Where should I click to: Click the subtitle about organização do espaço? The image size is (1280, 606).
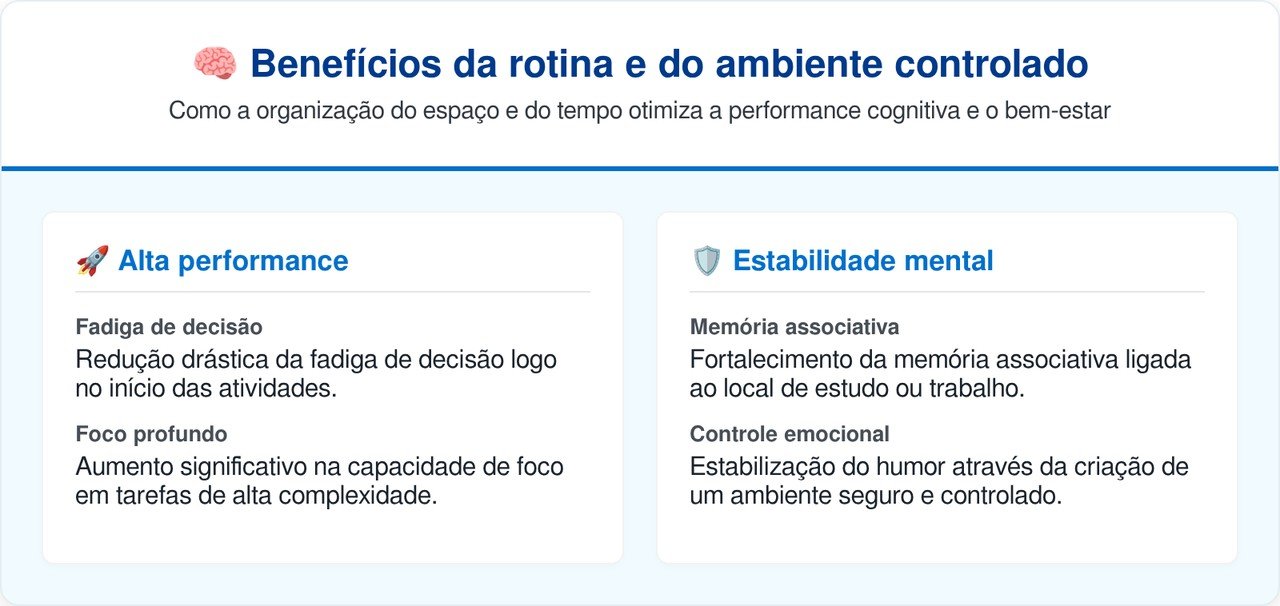(640, 111)
